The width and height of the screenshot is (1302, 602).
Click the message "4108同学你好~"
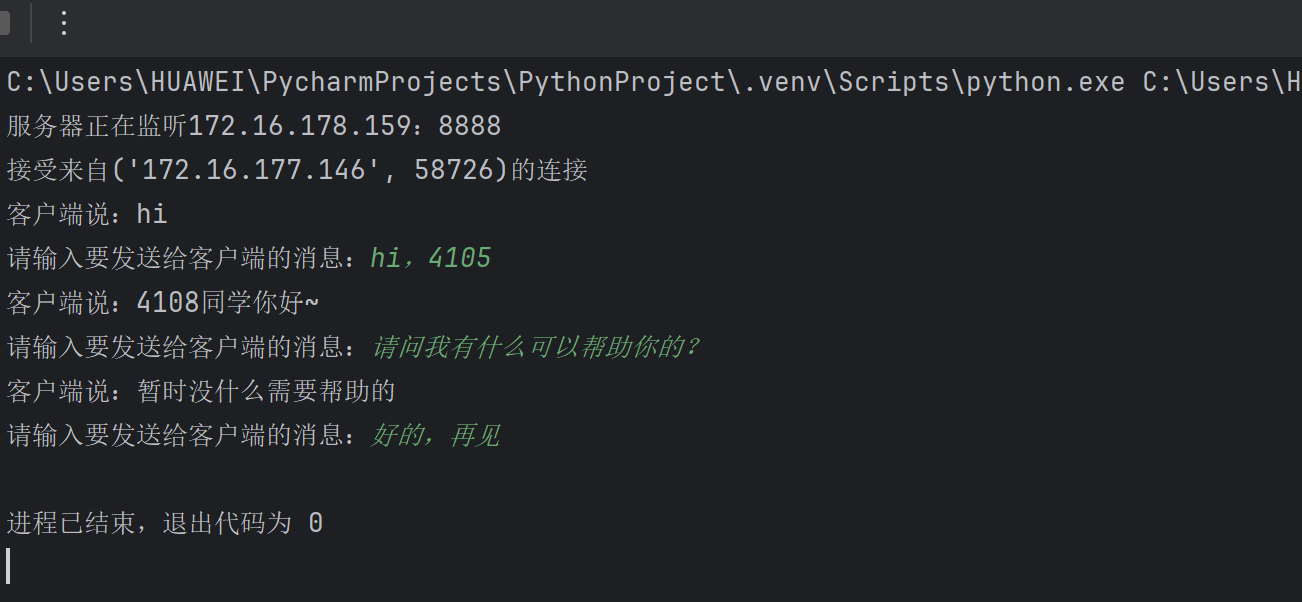[228, 302]
